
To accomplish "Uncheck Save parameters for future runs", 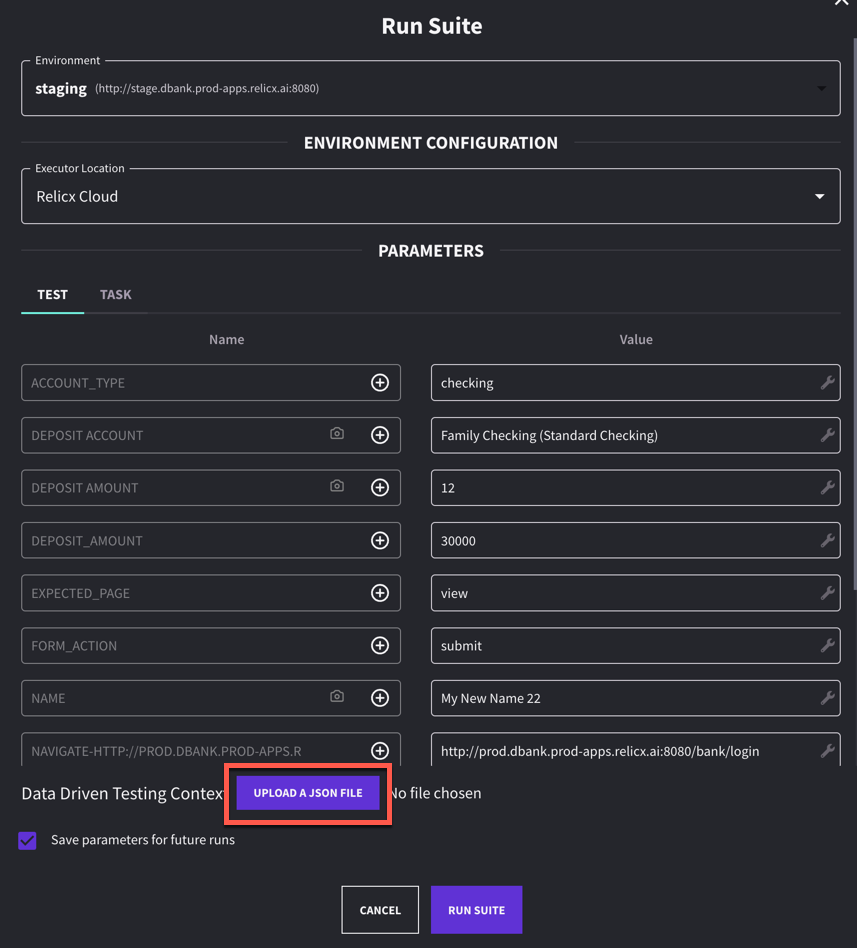I will click(27, 840).
